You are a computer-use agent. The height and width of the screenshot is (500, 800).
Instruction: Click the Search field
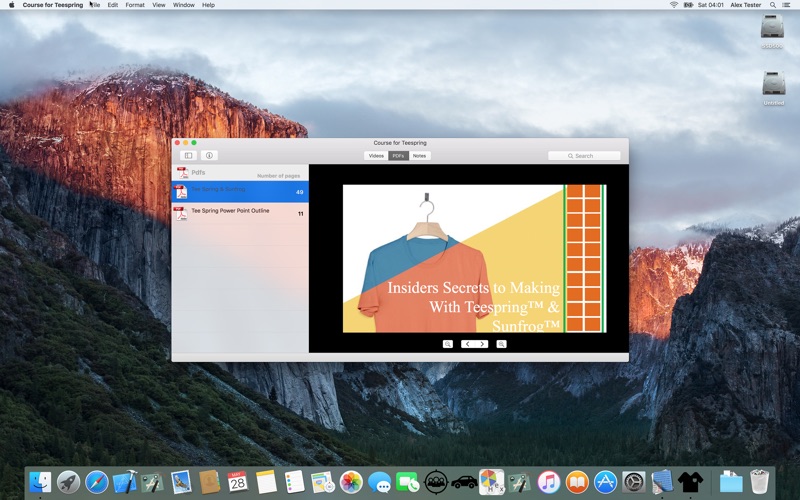click(584, 156)
